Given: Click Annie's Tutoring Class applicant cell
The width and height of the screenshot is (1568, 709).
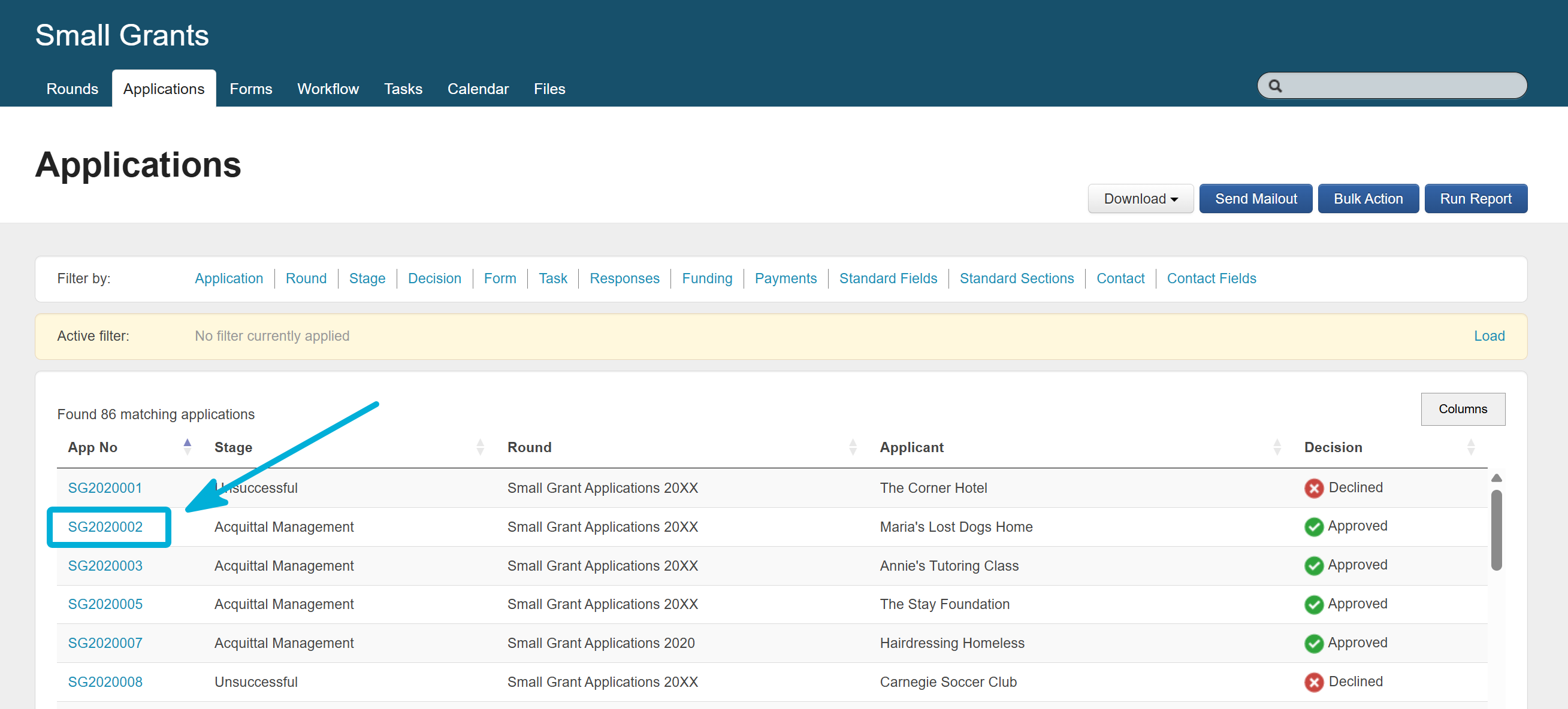Looking at the screenshot, I should [949, 566].
